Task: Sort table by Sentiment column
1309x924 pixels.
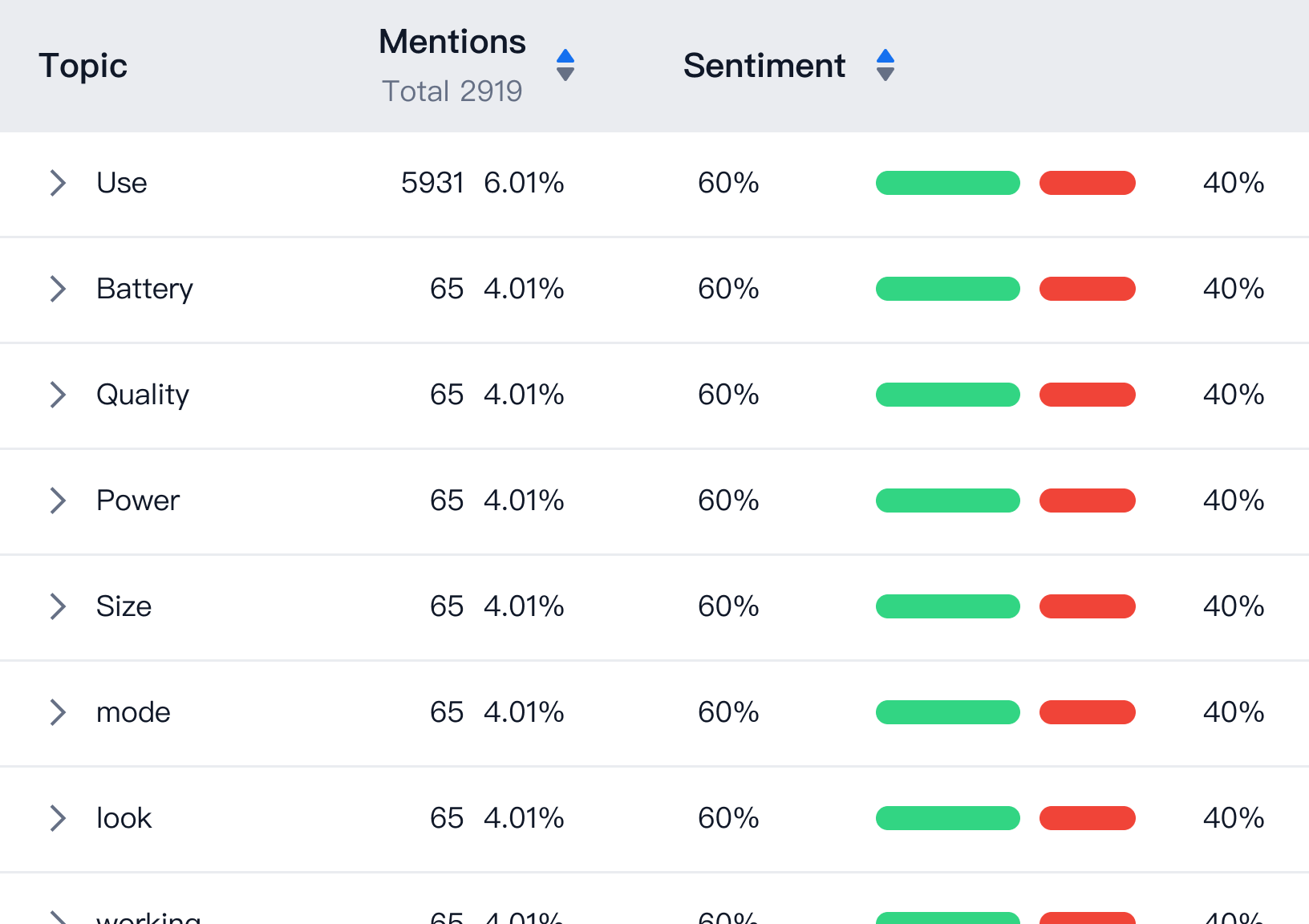Action: click(885, 65)
